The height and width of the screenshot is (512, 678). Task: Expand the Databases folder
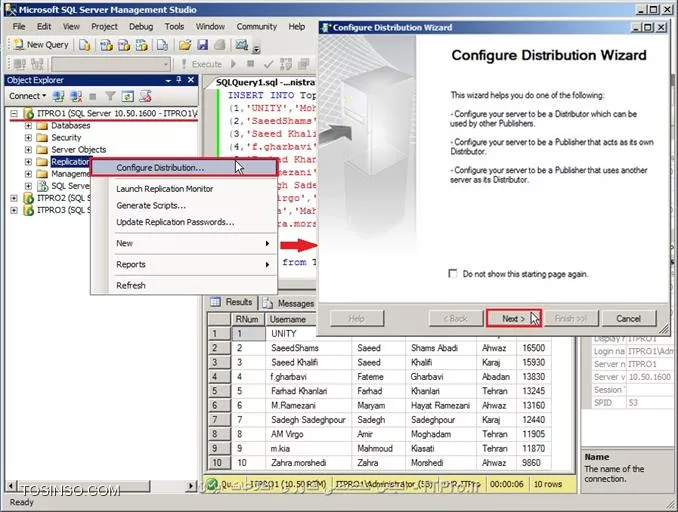click(28, 125)
